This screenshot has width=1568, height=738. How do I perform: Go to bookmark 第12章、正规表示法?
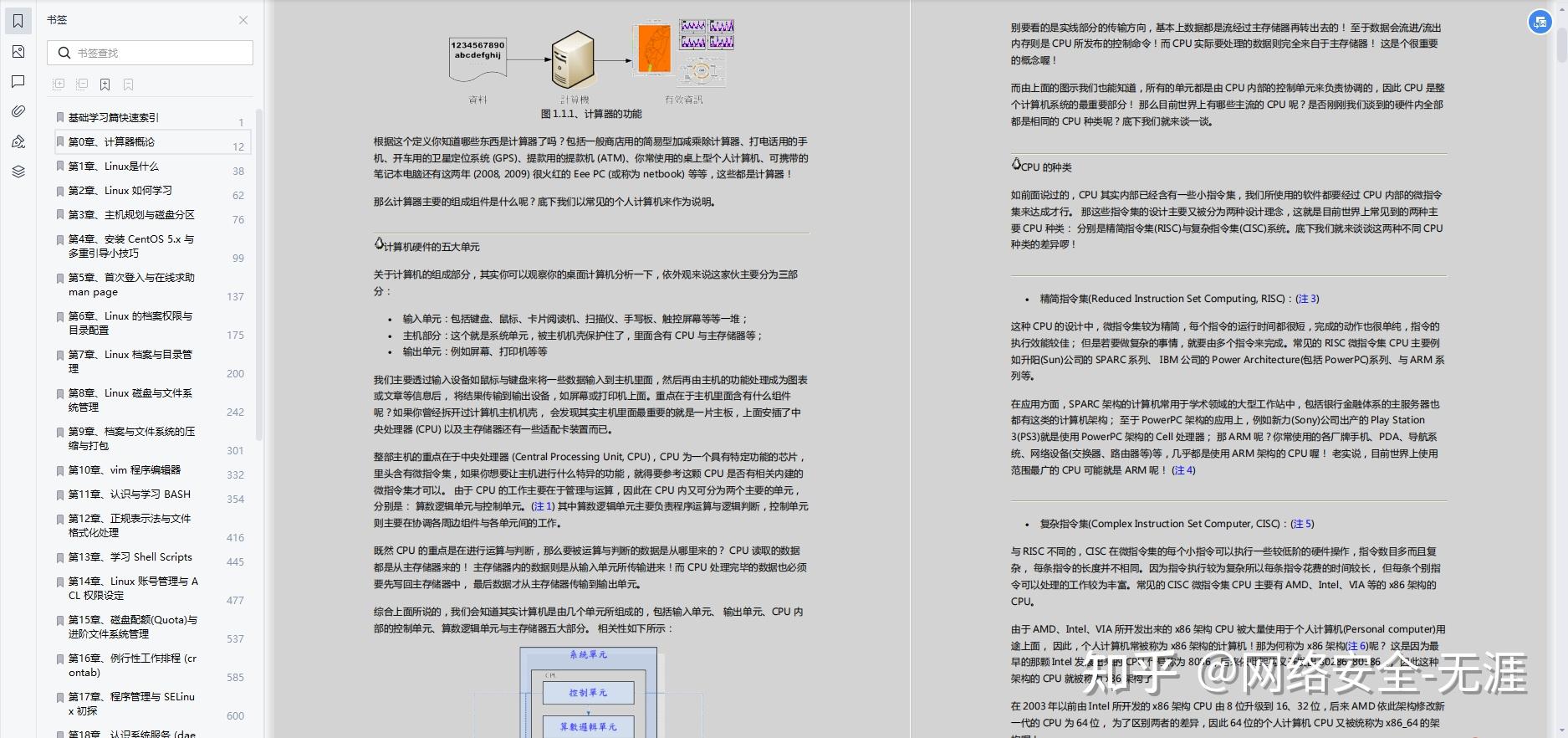(x=130, y=525)
